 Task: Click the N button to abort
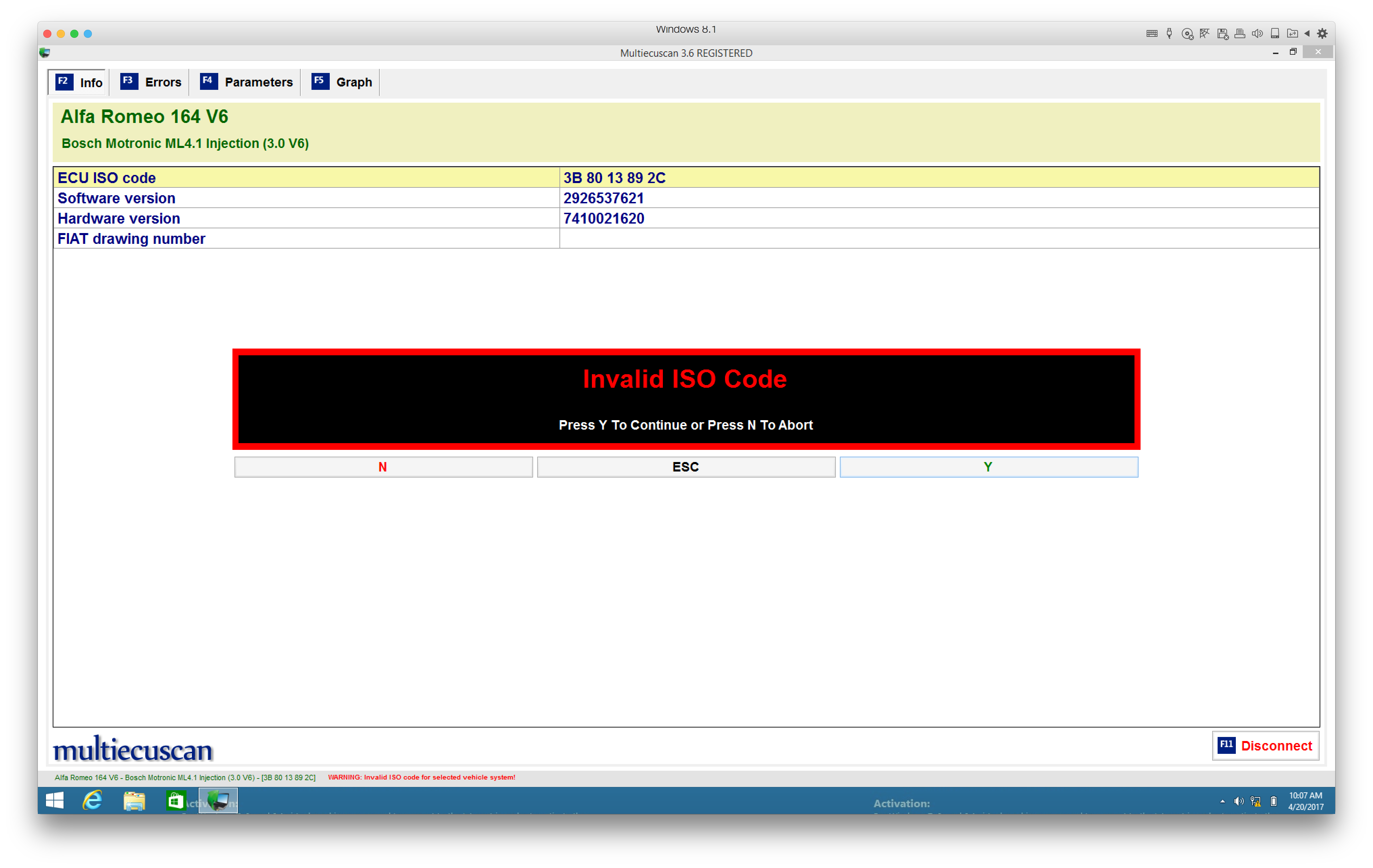point(383,467)
